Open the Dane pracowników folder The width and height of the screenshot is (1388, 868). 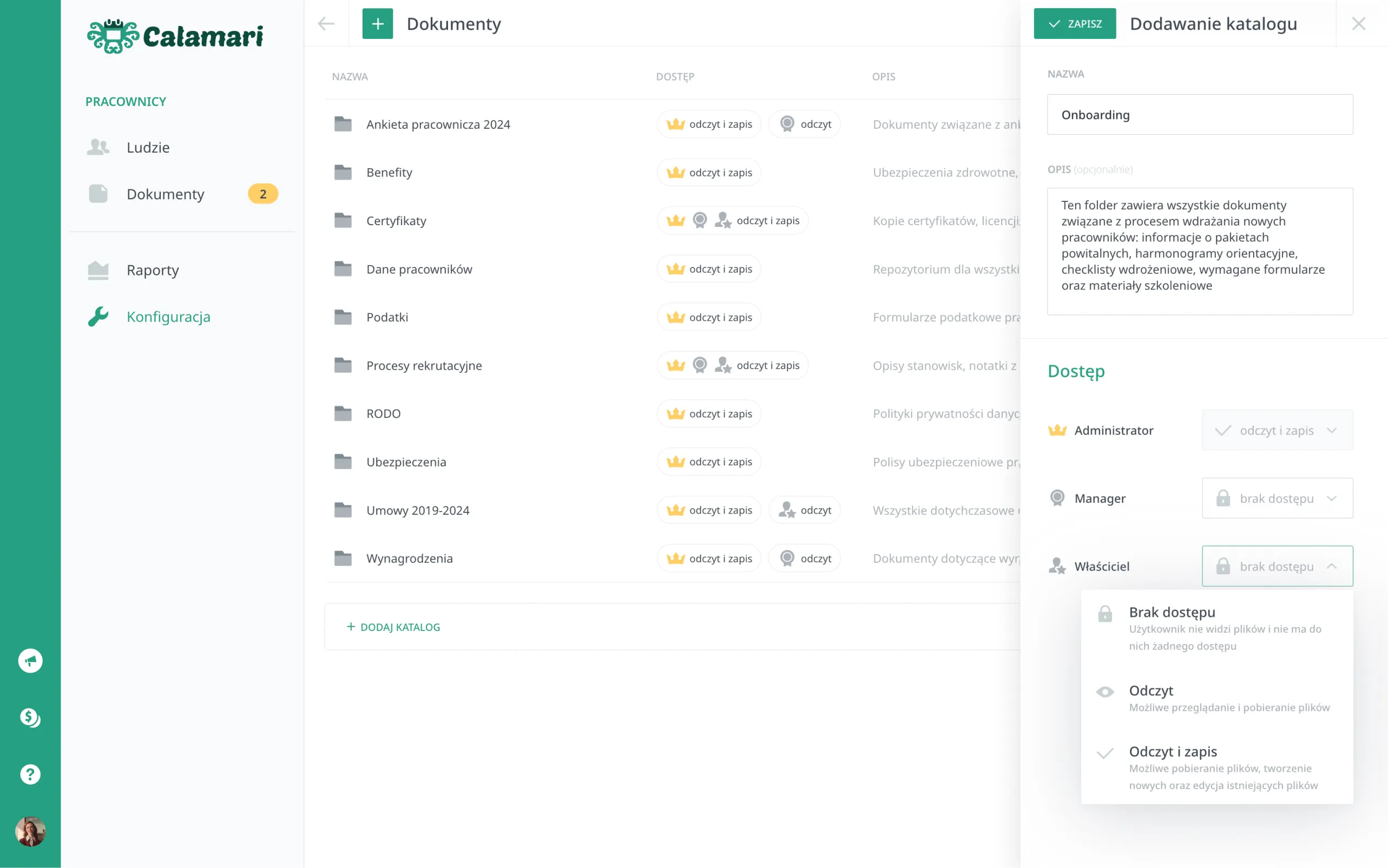click(419, 268)
